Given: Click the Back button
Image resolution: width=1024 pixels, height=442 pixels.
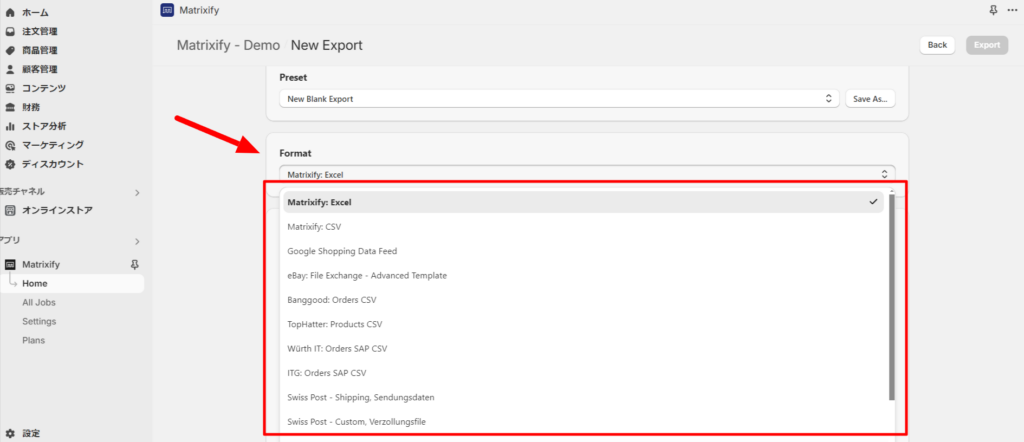Looking at the screenshot, I should [937, 45].
